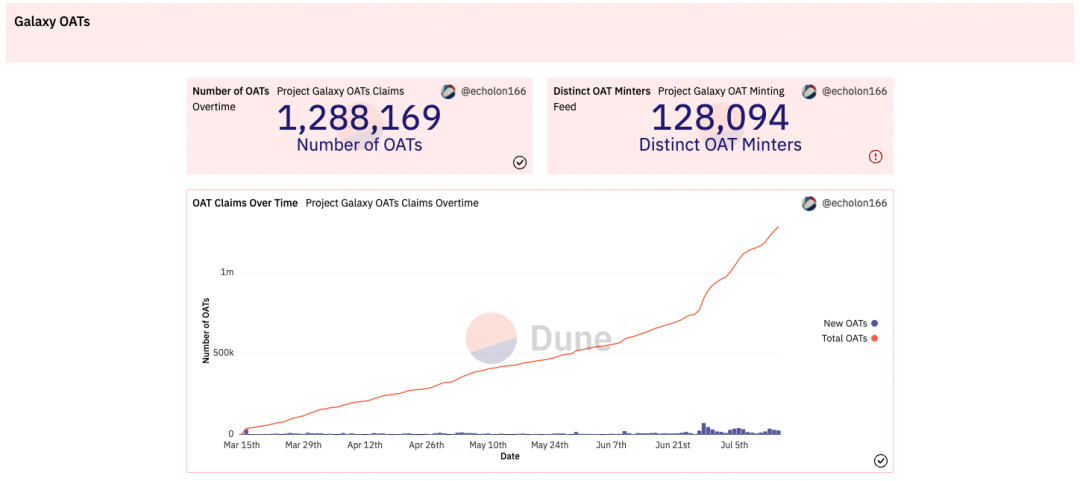
Task: Click the red warning icon in Distinct OAT Minters card
Action: click(x=875, y=157)
